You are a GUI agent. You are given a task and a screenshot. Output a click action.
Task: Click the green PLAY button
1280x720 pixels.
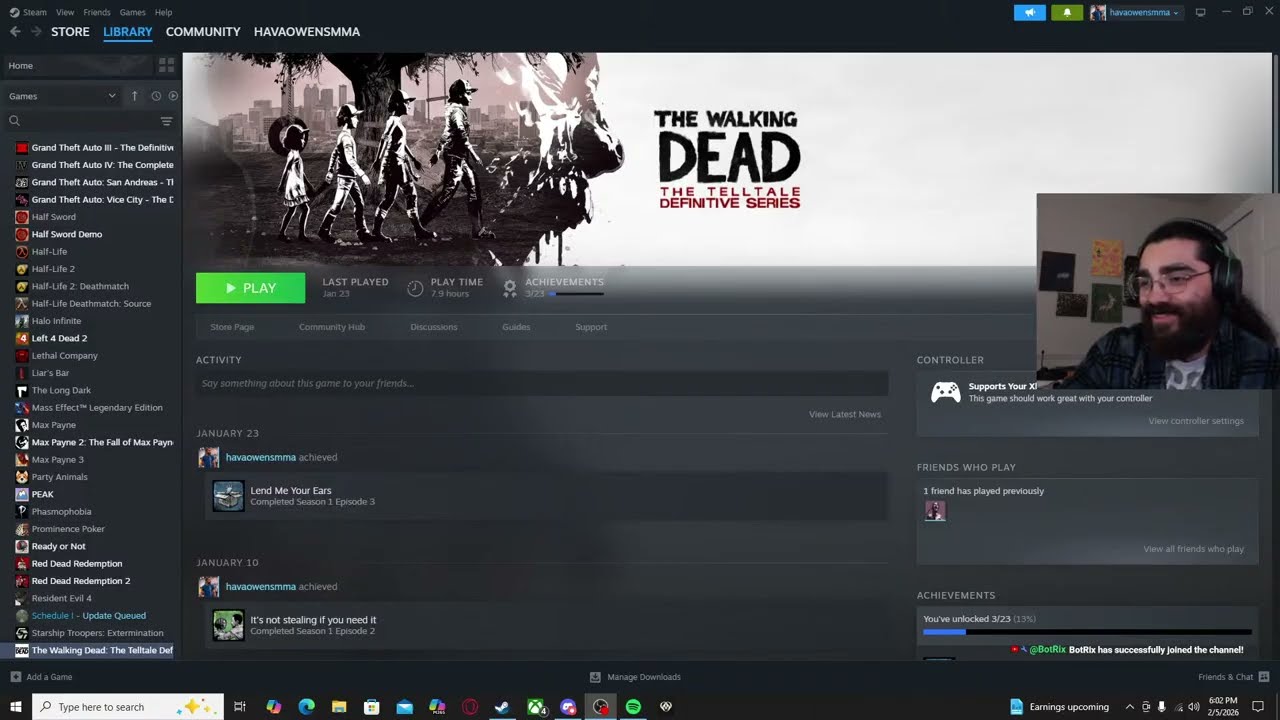tap(250, 288)
